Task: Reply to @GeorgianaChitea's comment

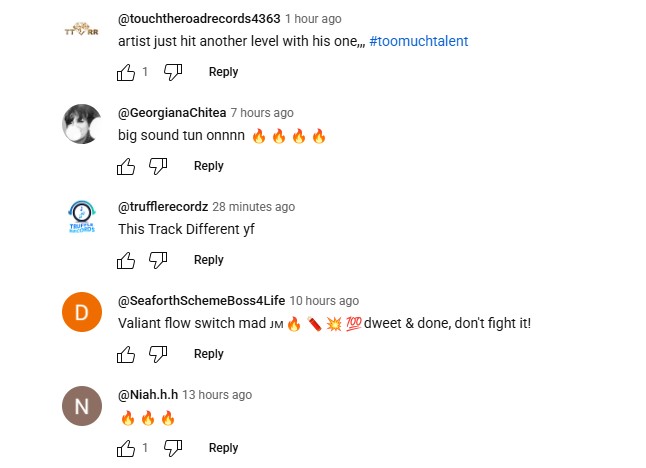Action: pyautogui.click(x=208, y=166)
